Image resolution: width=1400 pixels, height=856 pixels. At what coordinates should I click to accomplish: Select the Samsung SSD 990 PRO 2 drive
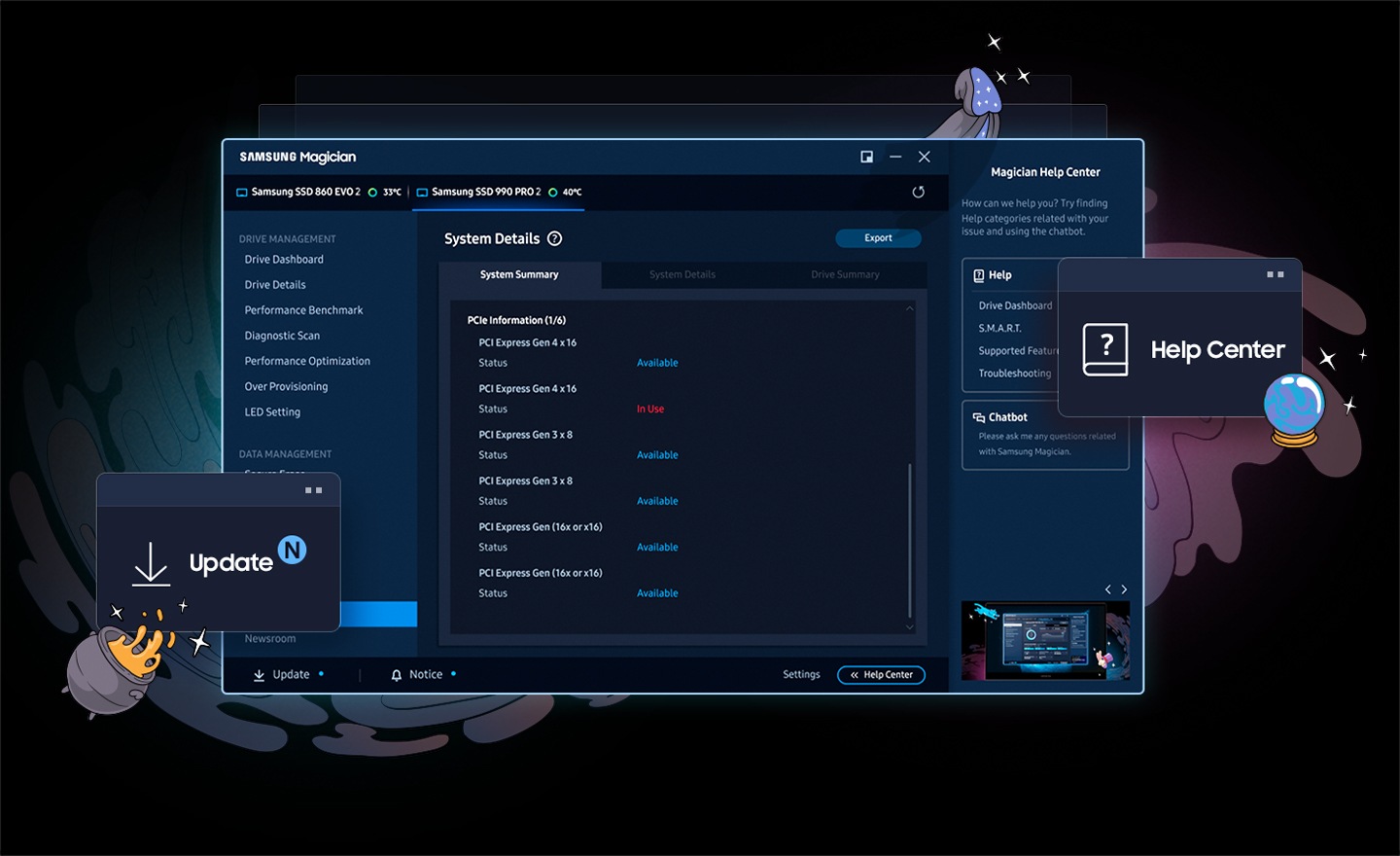(485, 193)
